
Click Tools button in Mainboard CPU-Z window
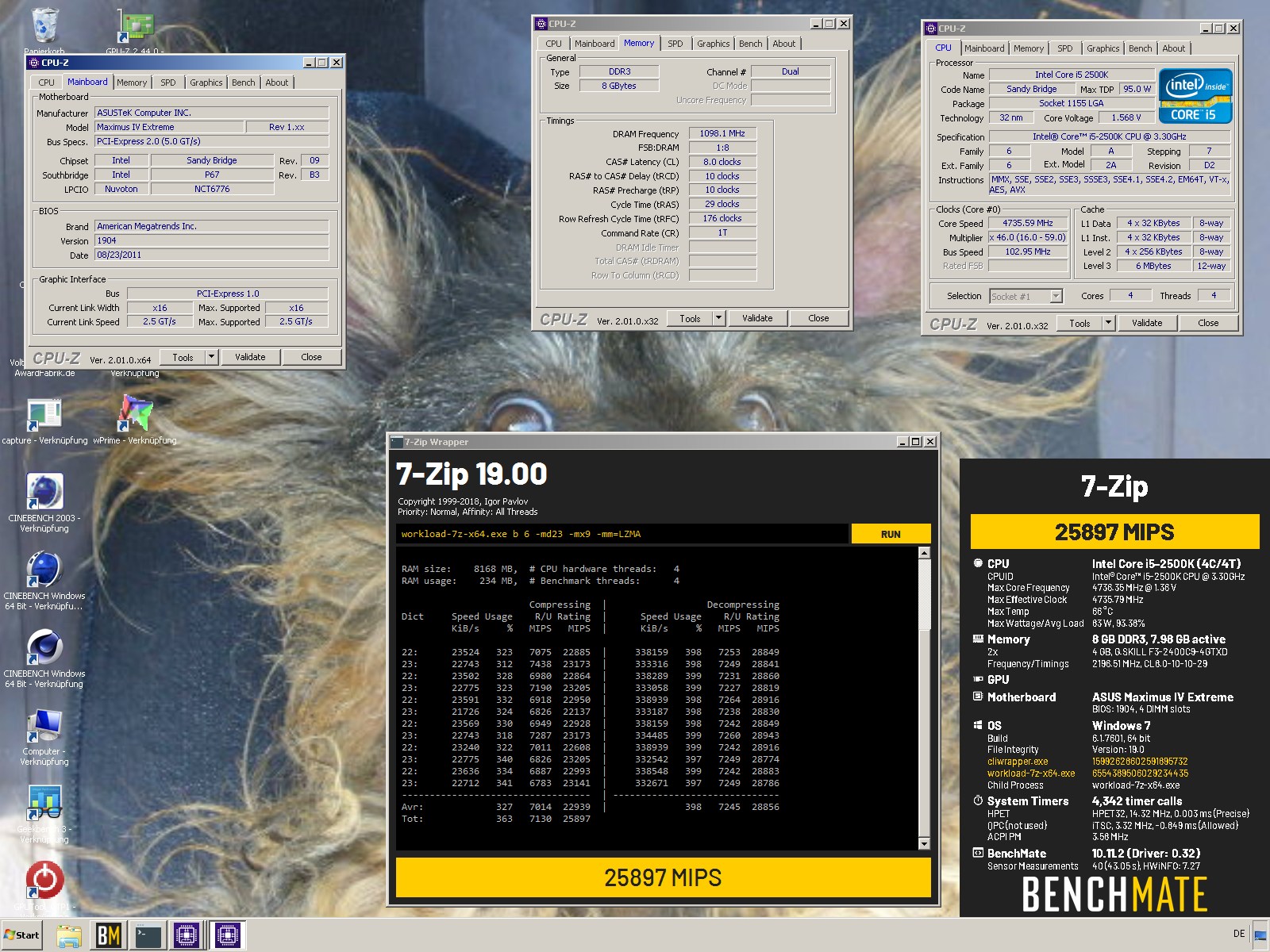[183, 357]
